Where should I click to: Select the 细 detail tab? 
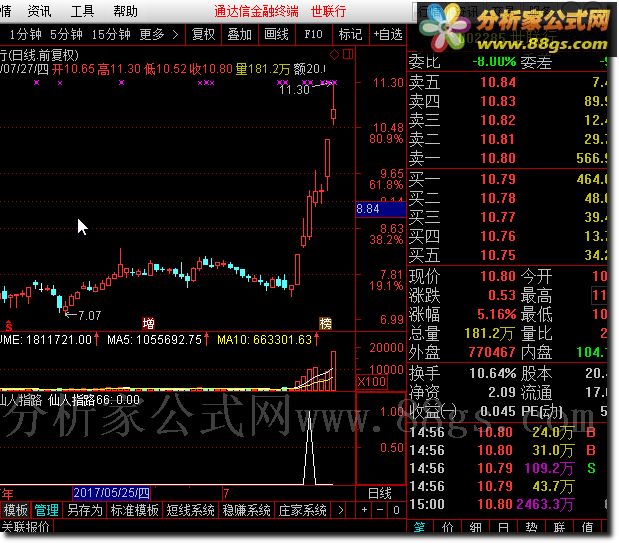tap(475, 527)
